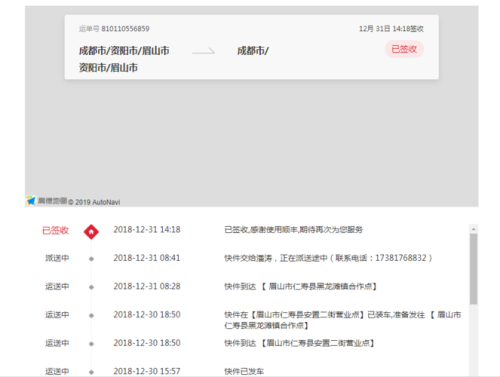The height and width of the screenshot is (377, 500).
Task: Click the scroll-up arrow of the tracking list
Action: 473,229
